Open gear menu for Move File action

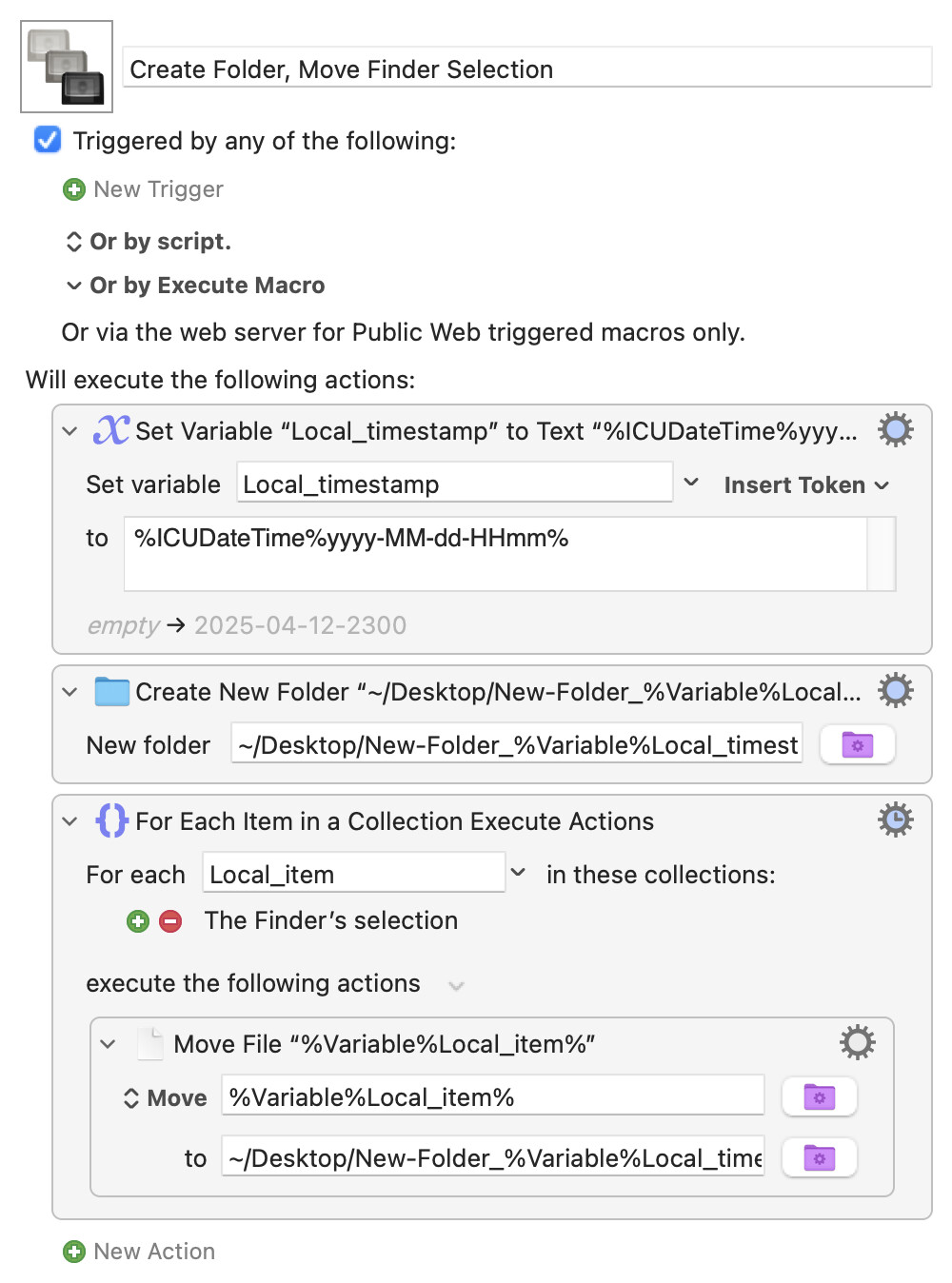(x=857, y=1043)
